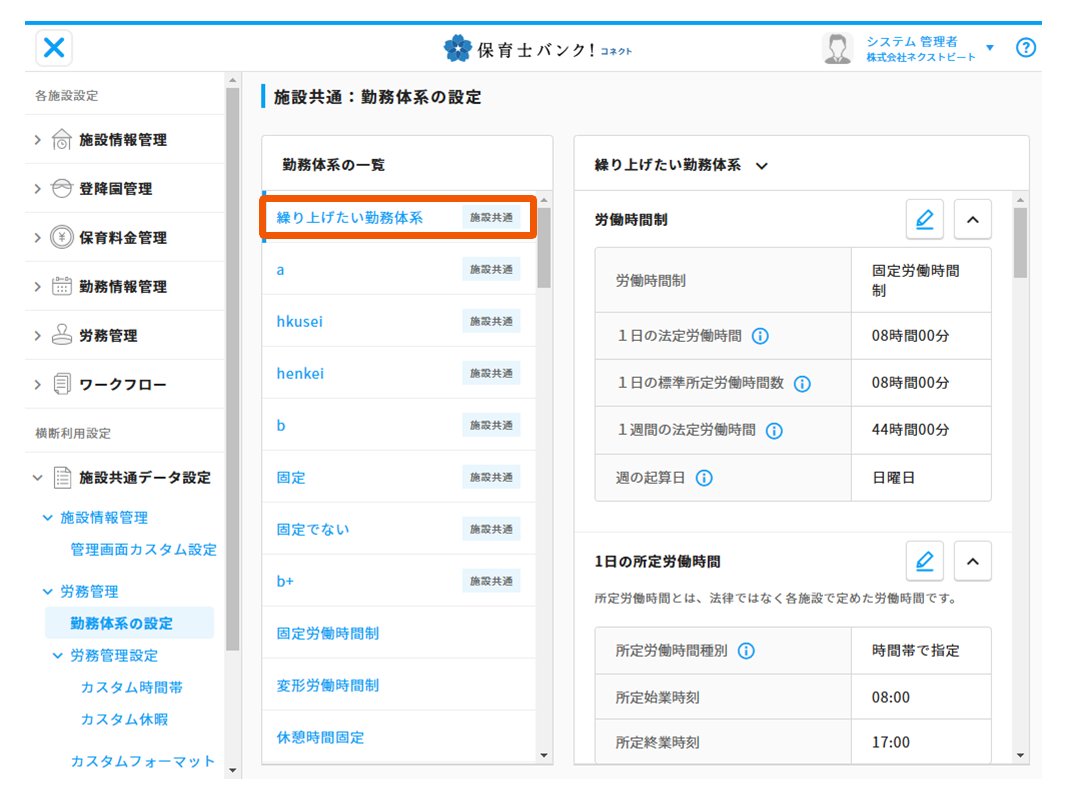Collapse the 労働時間制 section

(972, 219)
